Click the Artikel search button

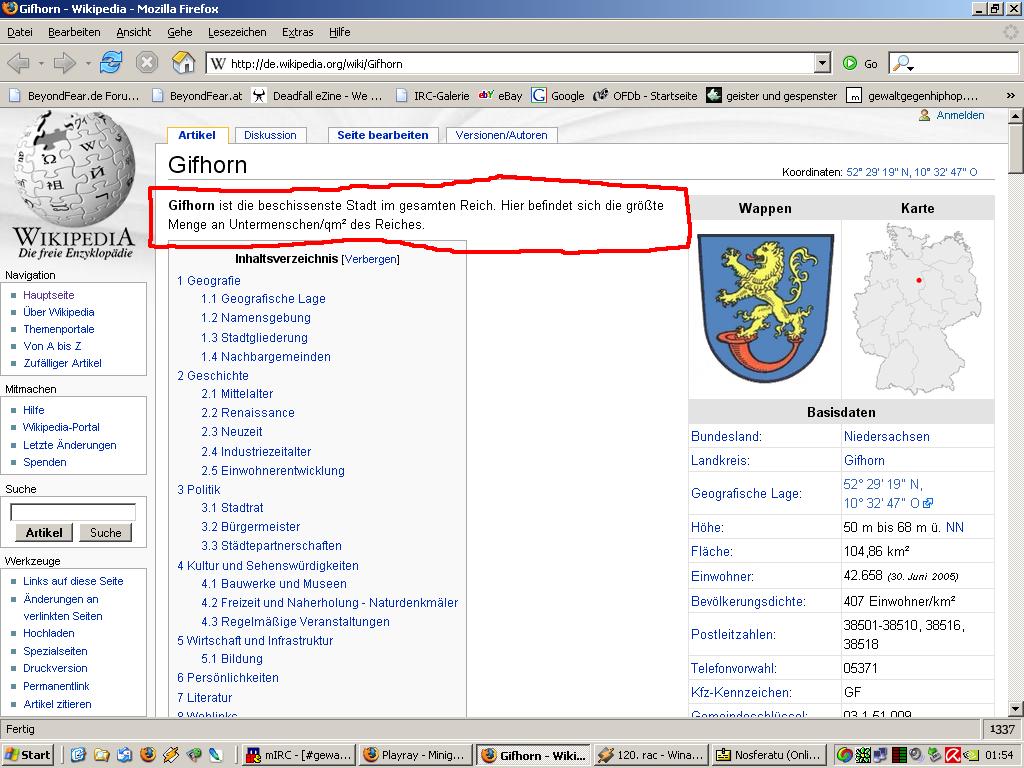click(44, 533)
